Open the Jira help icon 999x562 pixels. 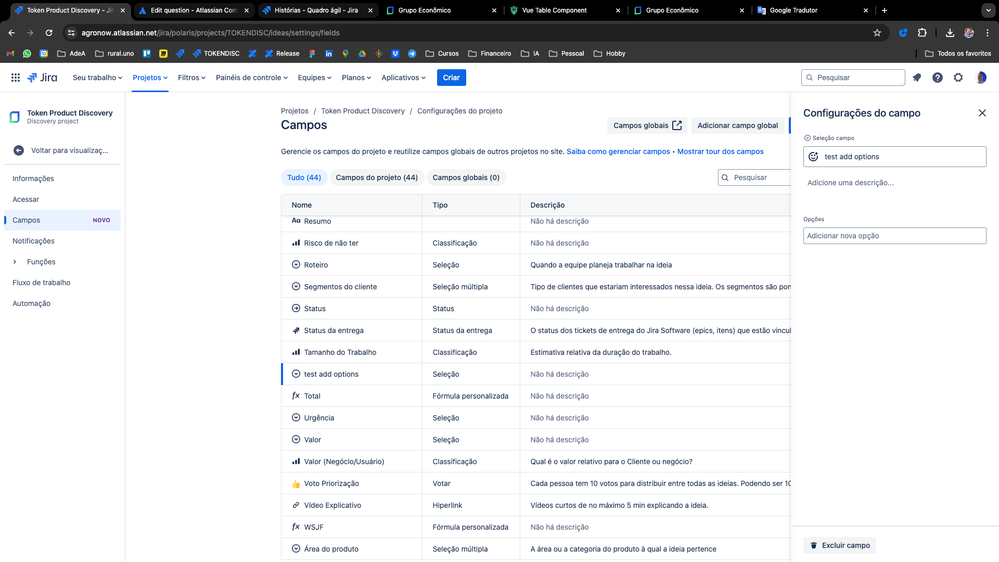click(x=937, y=78)
